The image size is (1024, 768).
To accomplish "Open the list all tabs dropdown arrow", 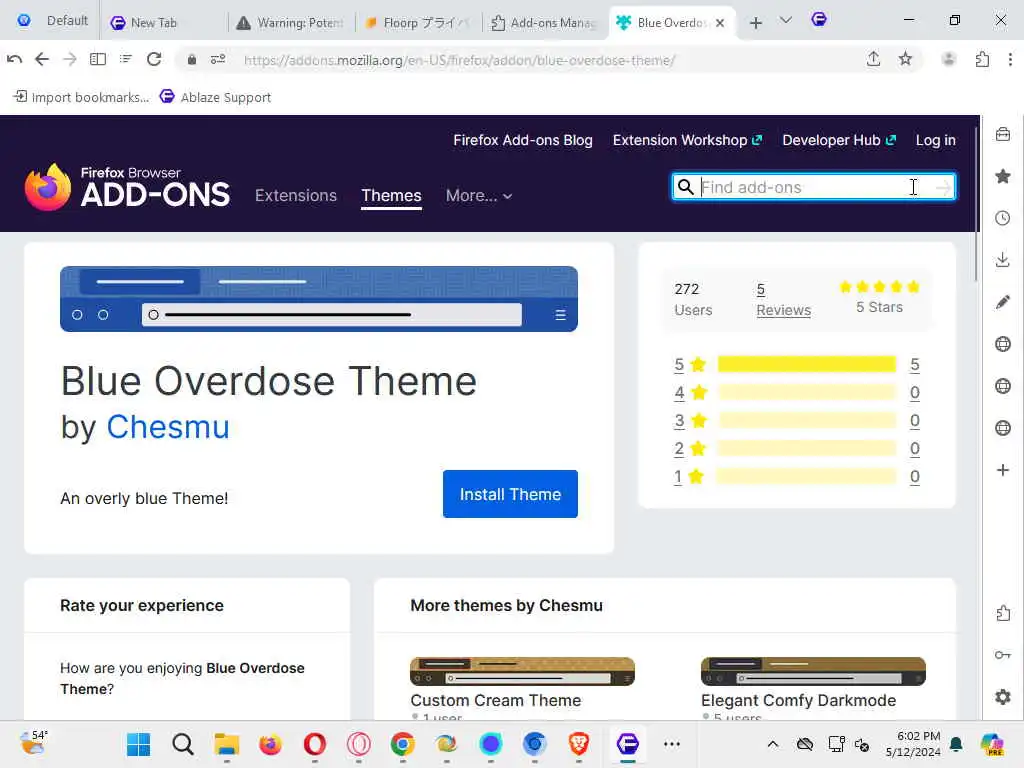I will point(786,21).
